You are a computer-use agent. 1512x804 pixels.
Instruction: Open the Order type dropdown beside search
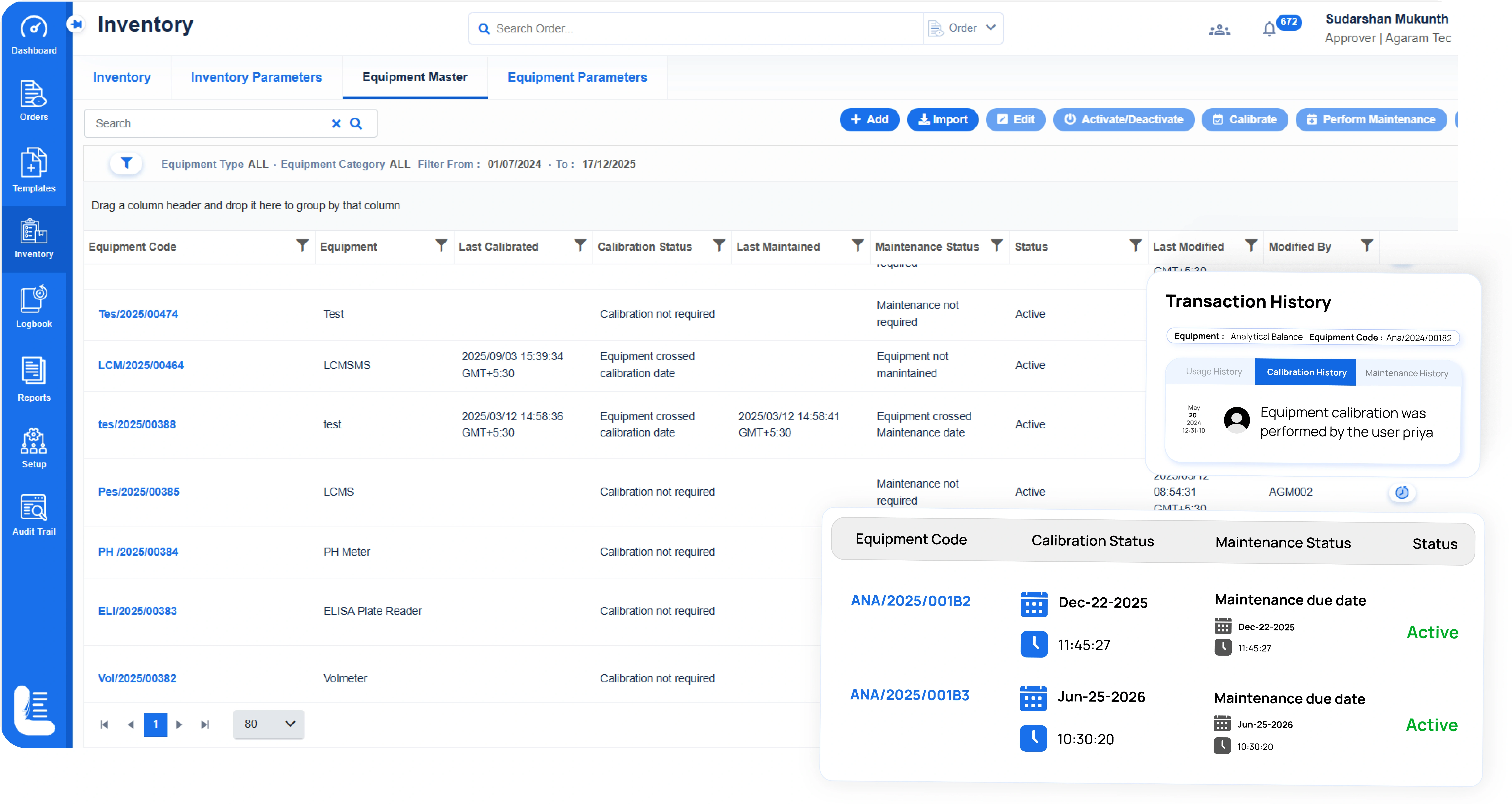[963, 28]
